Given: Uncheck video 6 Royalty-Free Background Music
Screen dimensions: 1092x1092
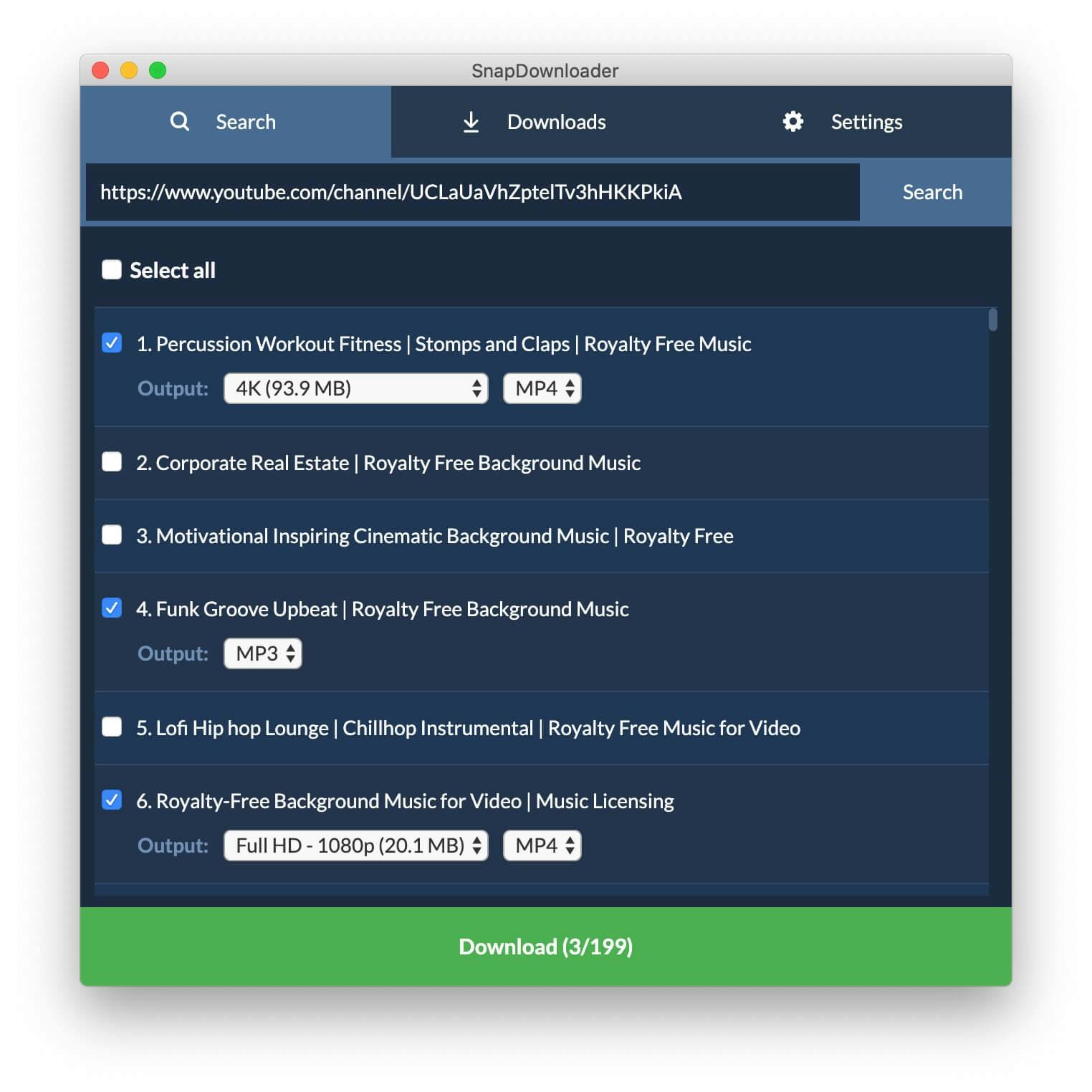Looking at the screenshot, I should [112, 800].
